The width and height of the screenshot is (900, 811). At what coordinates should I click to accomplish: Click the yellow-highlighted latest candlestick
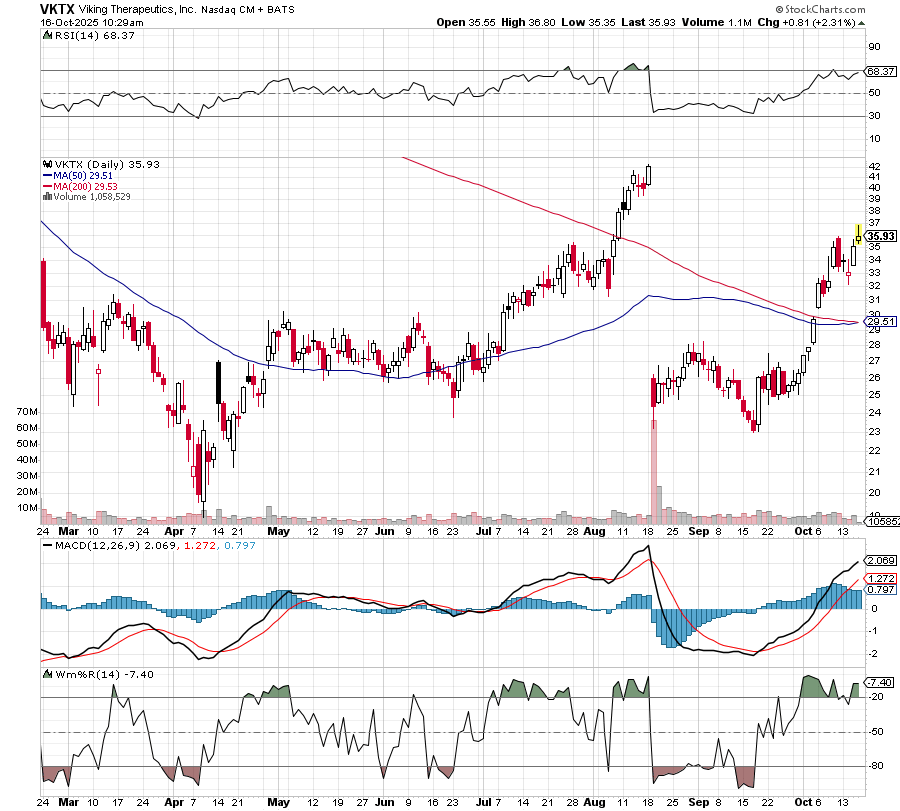coord(858,236)
